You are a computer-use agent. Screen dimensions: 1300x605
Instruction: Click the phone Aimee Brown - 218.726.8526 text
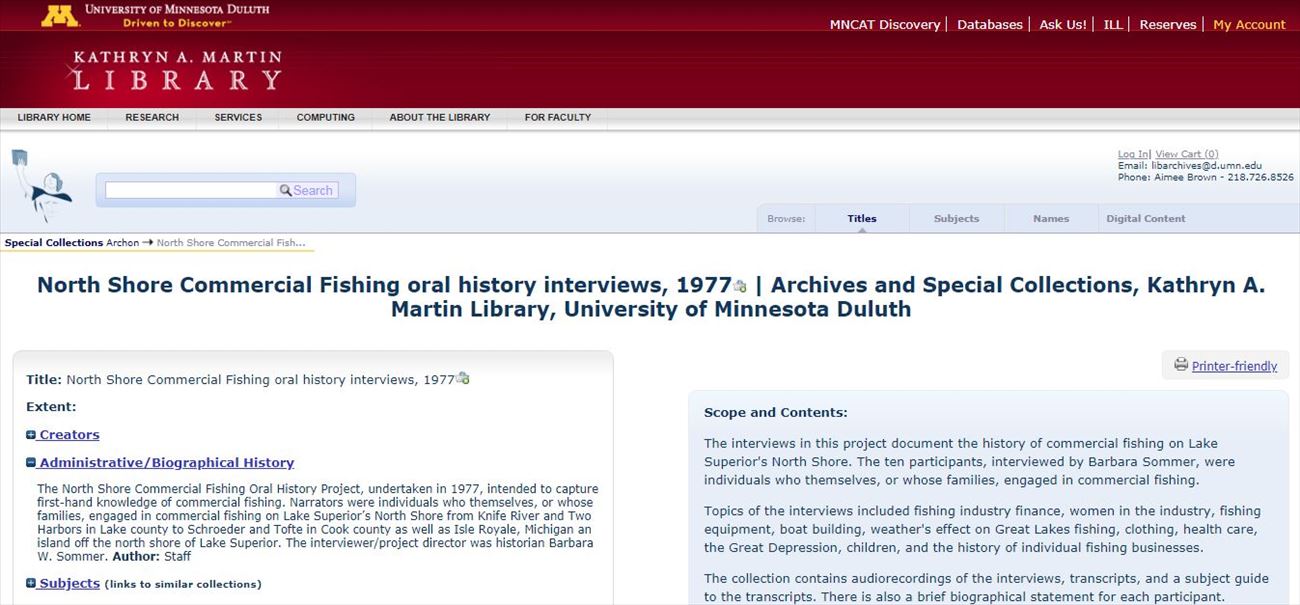(1206, 177)
